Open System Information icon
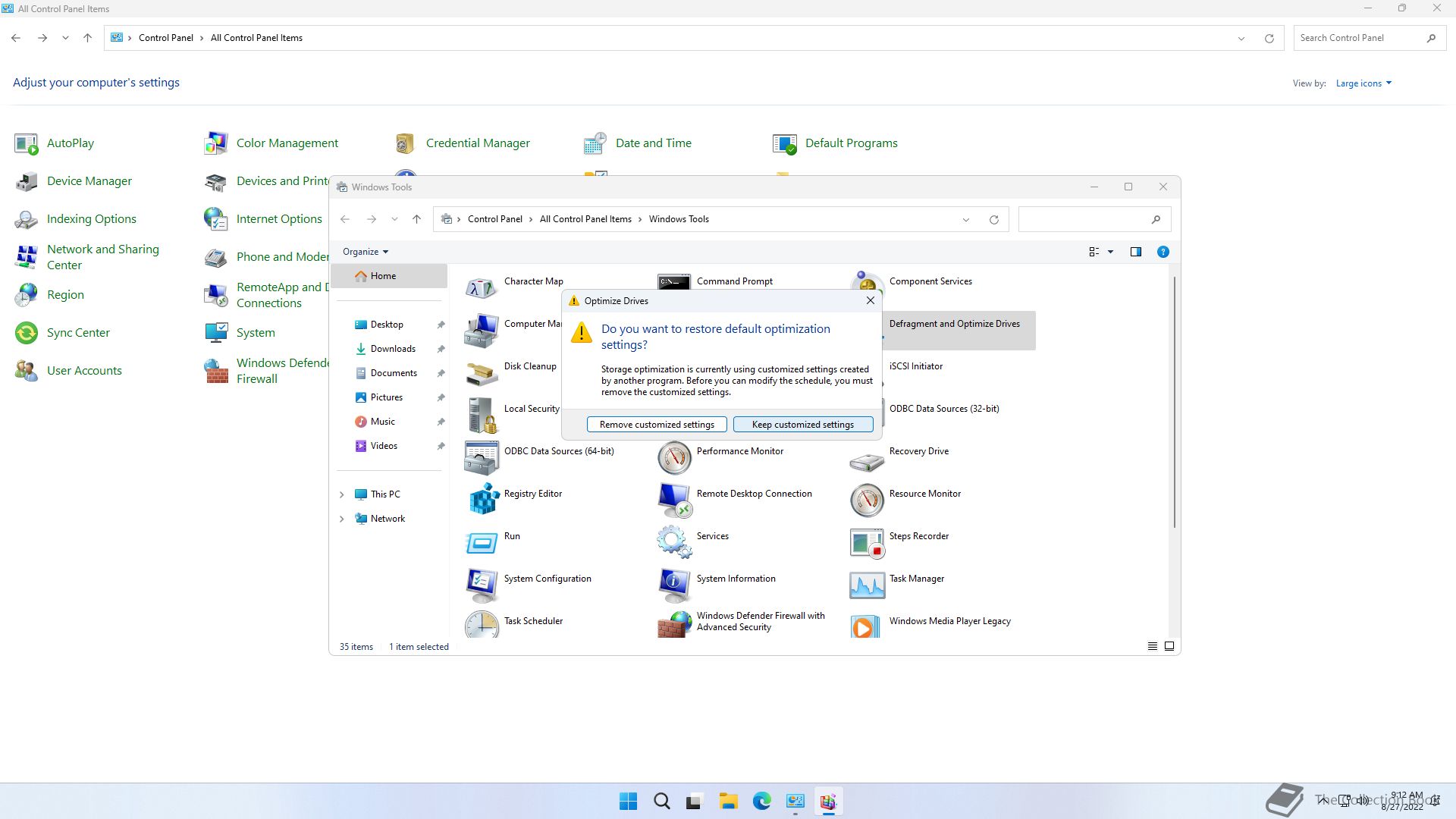Image resolution: width=1456 pixels, height=819 pixels. click(674, 584)
